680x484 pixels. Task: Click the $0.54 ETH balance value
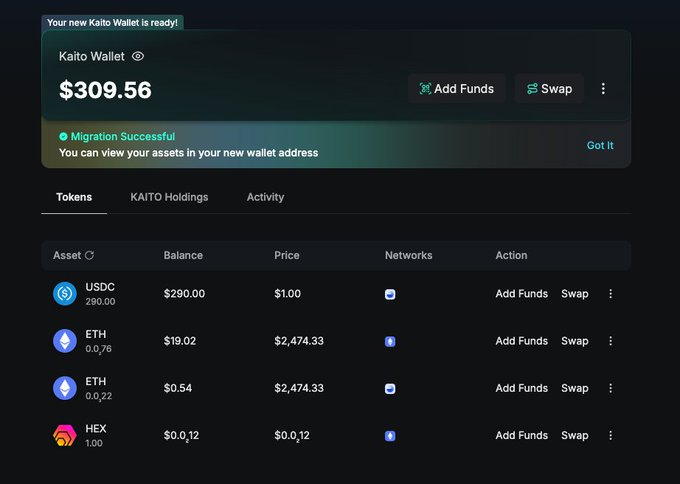(x=178, y=388)
